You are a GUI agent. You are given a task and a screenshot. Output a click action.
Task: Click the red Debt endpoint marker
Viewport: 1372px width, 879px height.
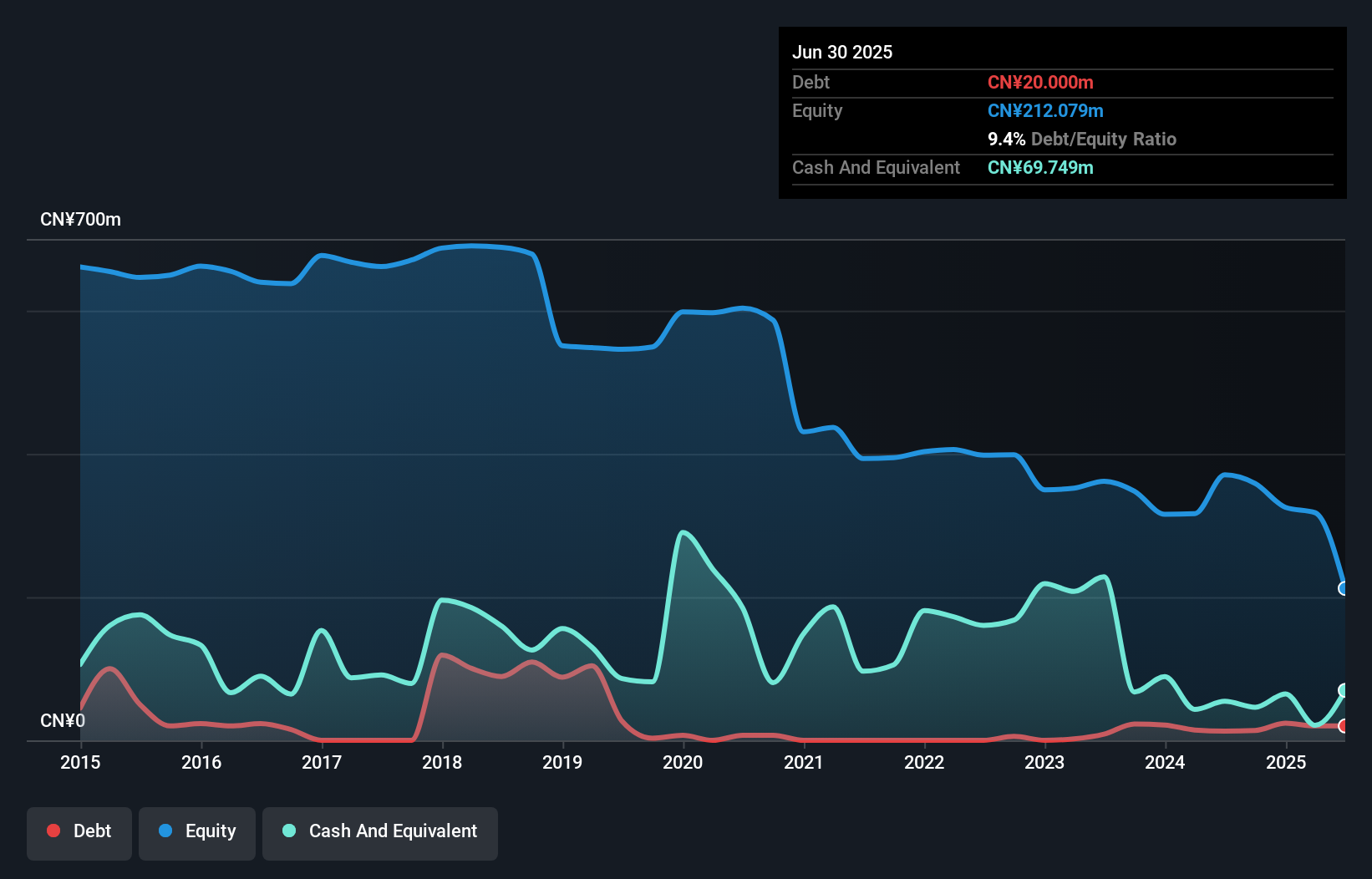[1343, 726]
